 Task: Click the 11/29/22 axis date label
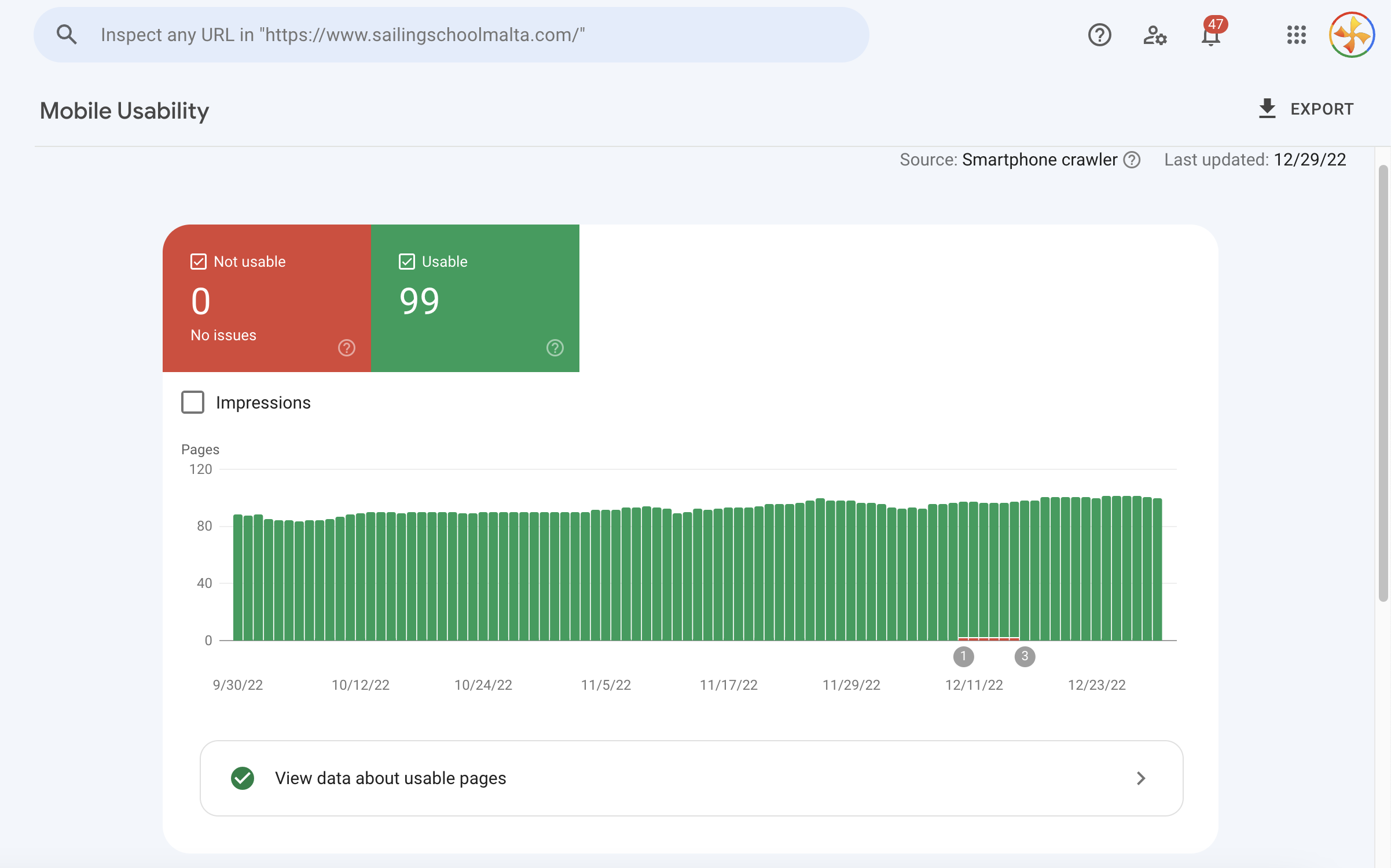point(852,685)
